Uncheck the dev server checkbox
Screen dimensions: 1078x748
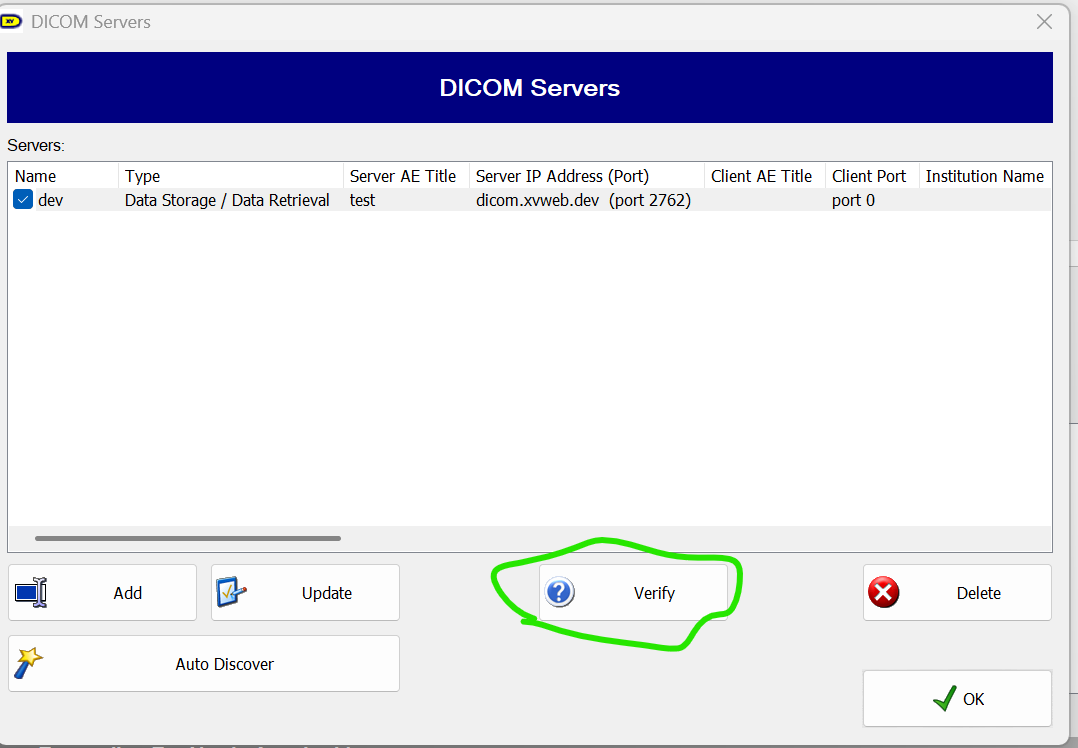click(x=23, y=200)
